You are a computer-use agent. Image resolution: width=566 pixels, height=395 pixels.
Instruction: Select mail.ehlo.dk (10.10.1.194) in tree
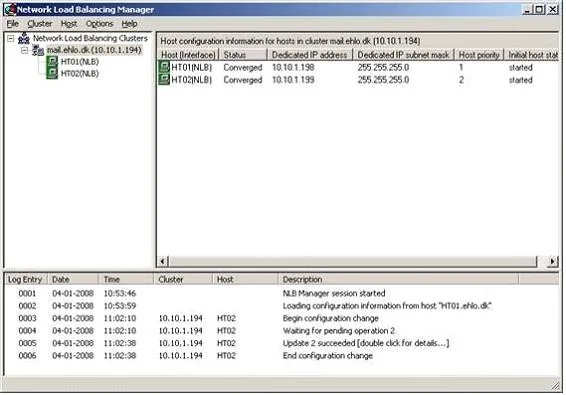[94, 50]
